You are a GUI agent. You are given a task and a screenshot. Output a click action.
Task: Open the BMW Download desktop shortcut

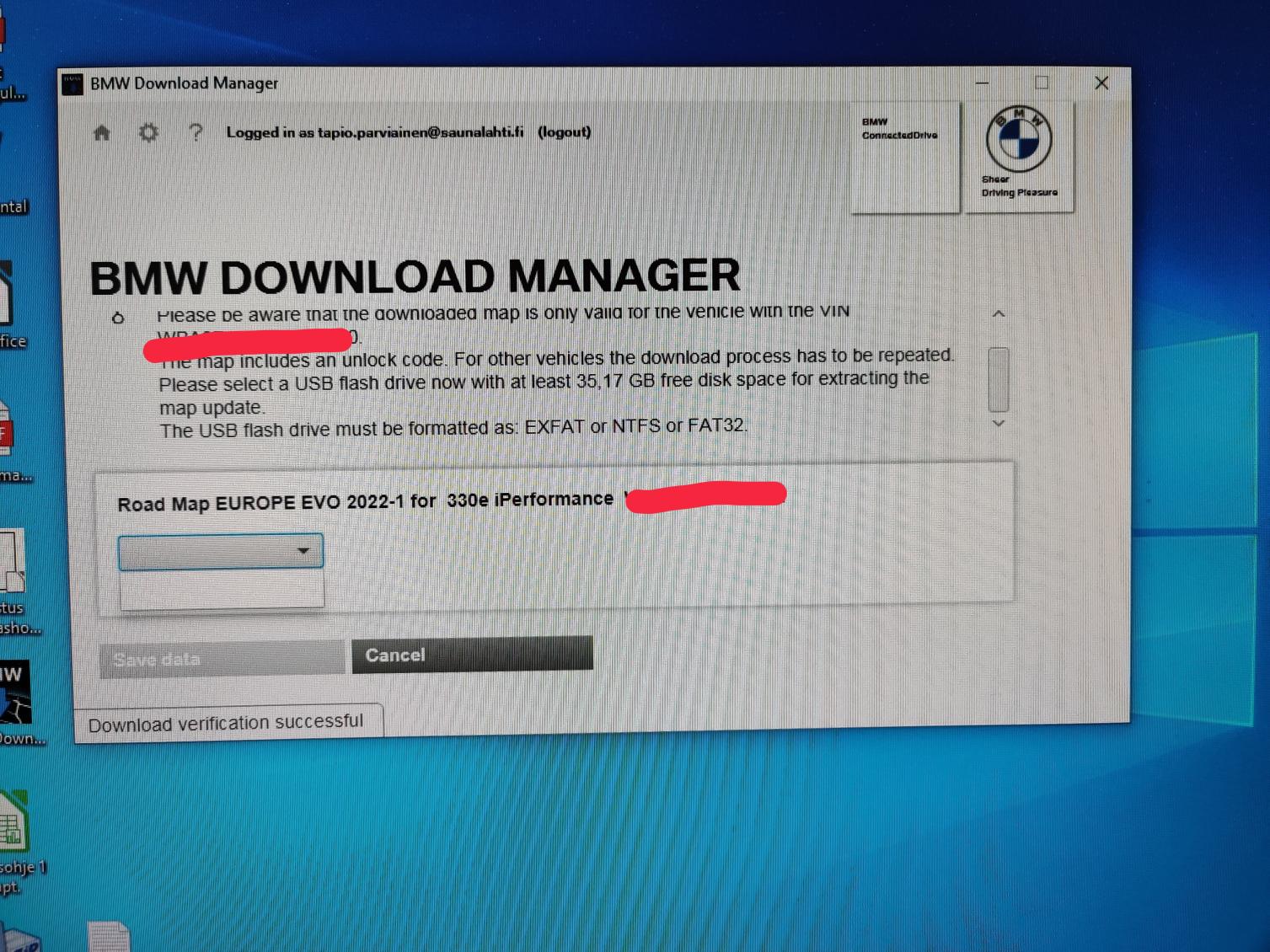[15, 693]
